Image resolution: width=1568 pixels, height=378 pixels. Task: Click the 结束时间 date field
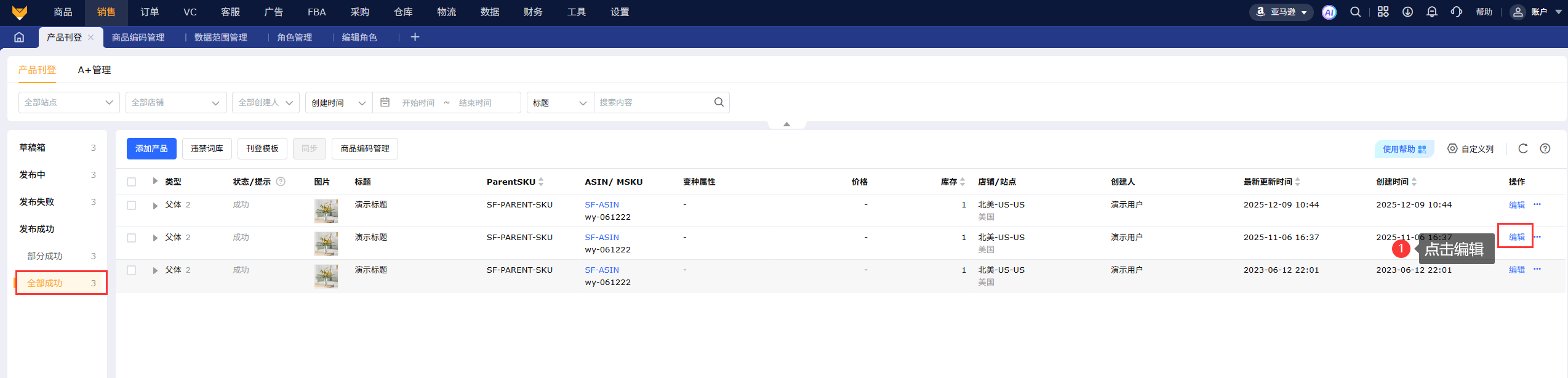coord(475,103)
